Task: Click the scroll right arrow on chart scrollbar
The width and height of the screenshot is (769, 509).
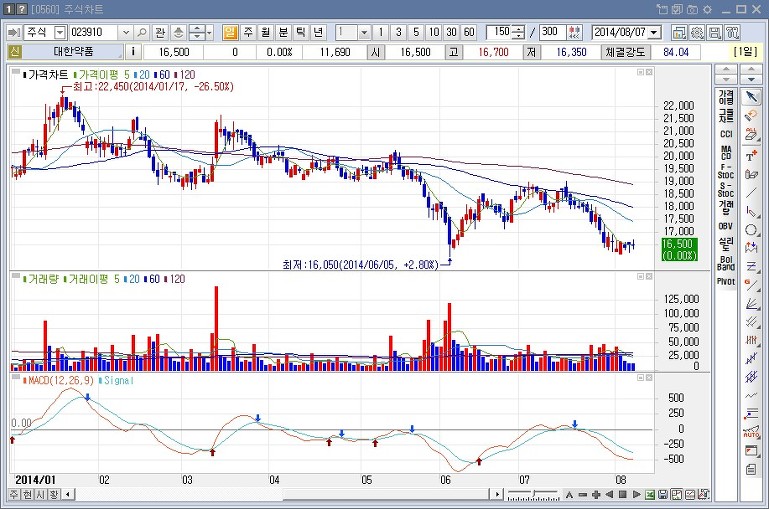Action: point(497,494)
